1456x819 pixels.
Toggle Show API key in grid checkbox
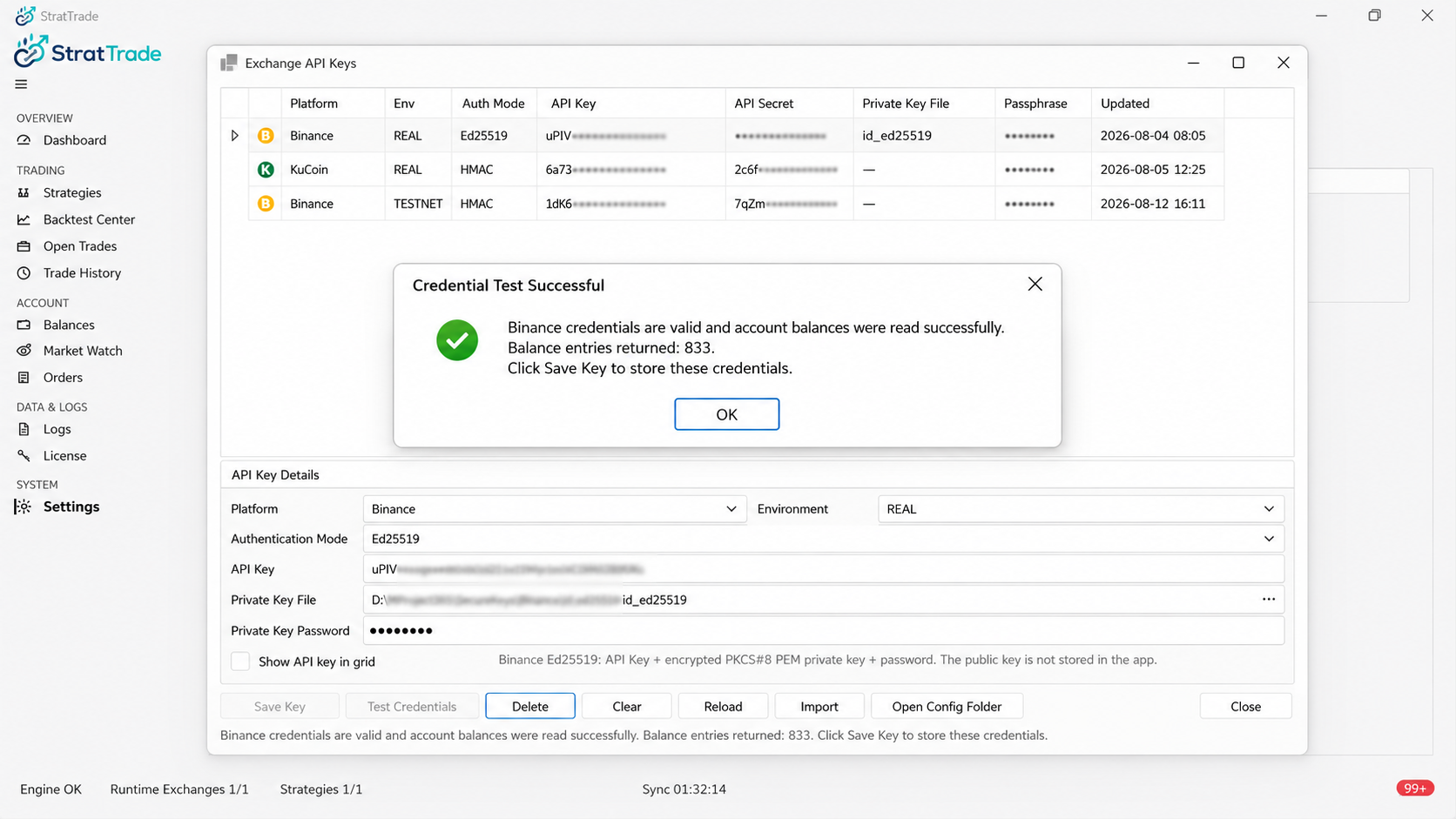pyautogui.click(x=240, y=661)
